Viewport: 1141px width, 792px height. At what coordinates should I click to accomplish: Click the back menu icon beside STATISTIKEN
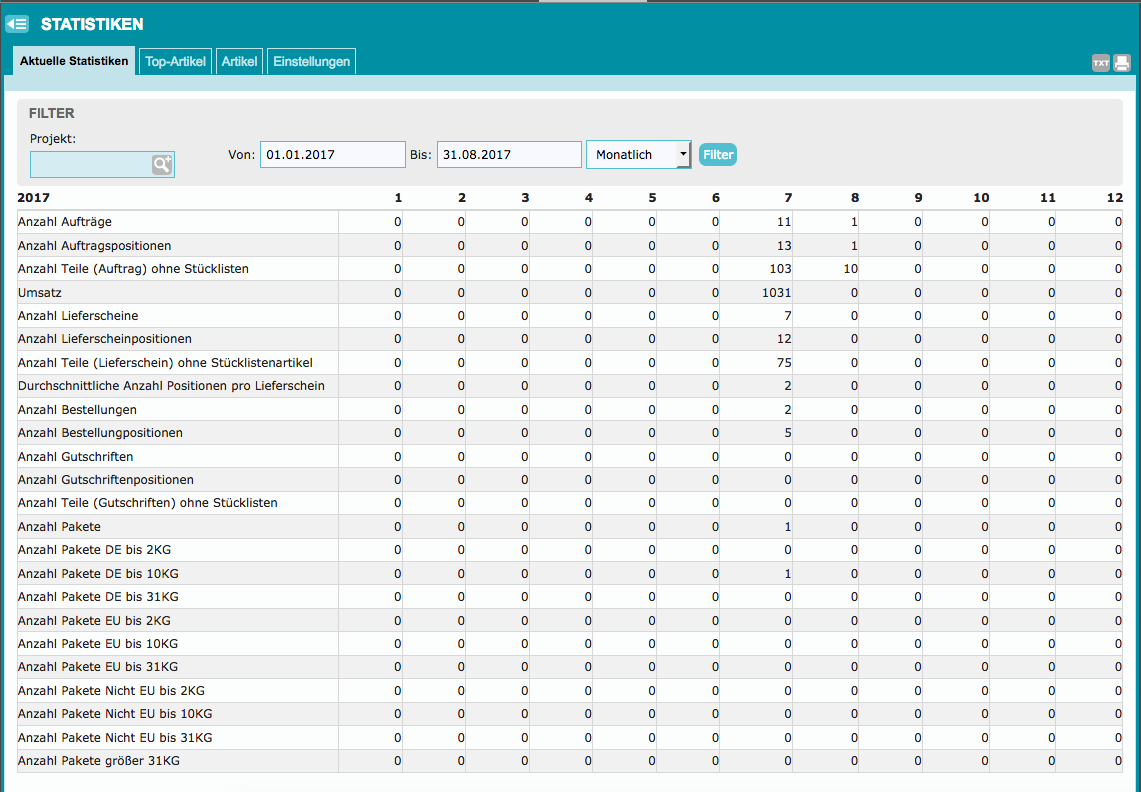pos(17,24)
